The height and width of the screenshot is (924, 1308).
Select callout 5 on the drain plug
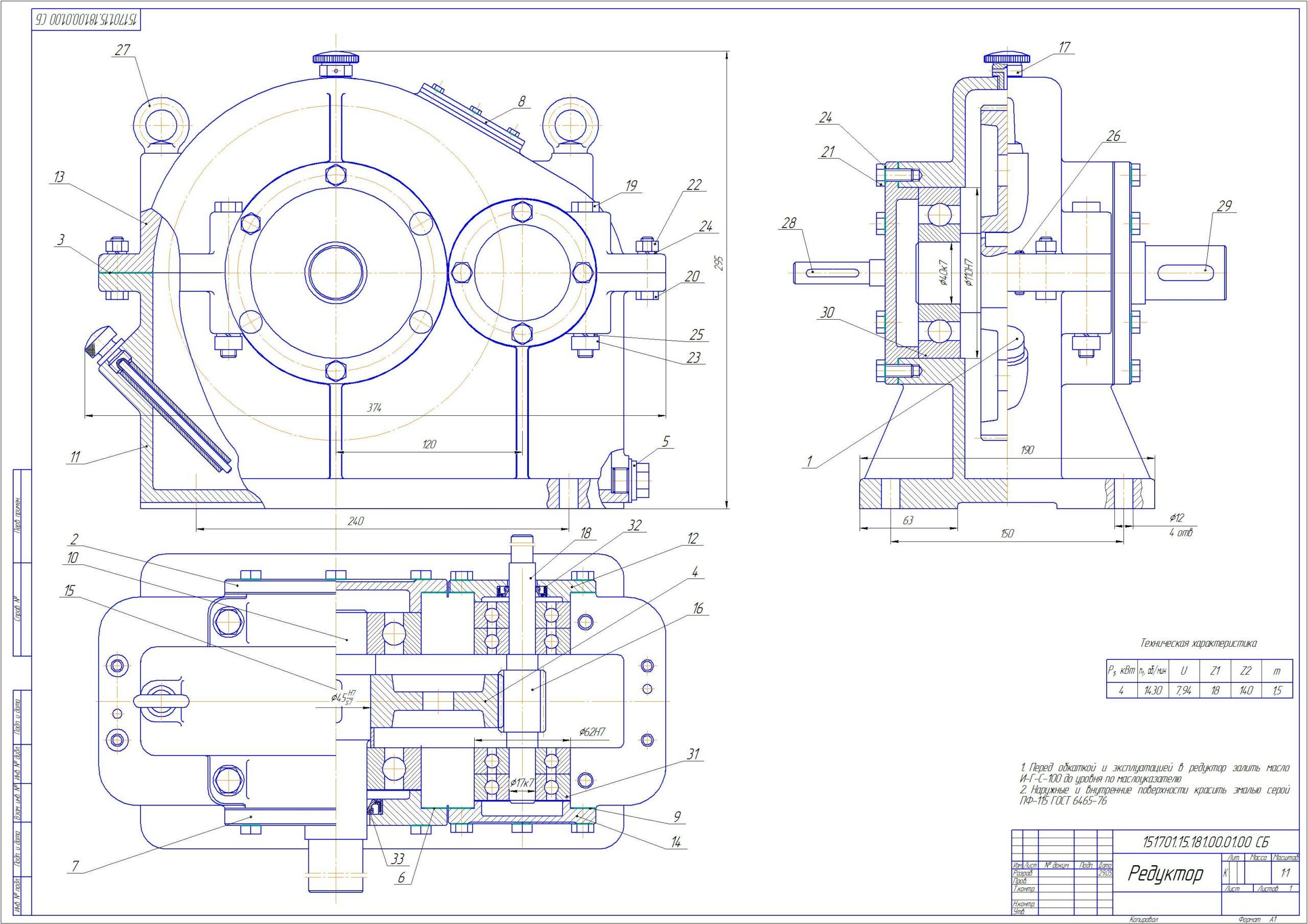pos(665,440)
